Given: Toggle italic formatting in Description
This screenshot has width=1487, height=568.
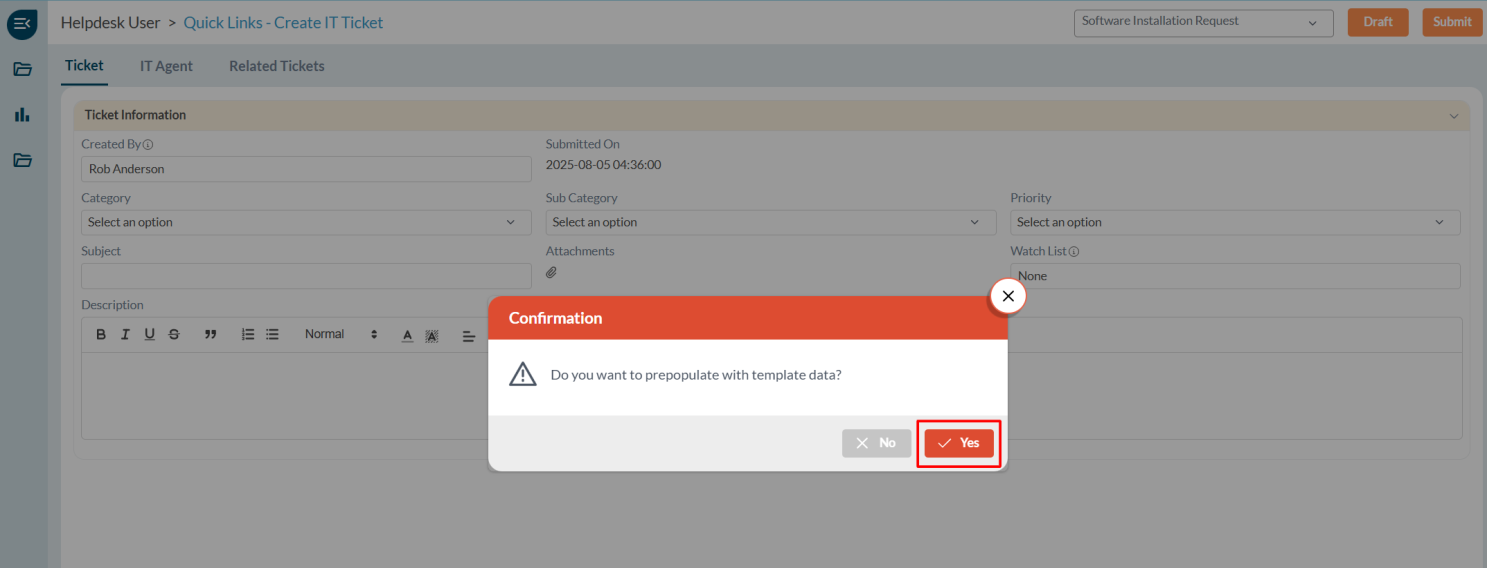Looking at the screenshot, I should tap(125, 335).
